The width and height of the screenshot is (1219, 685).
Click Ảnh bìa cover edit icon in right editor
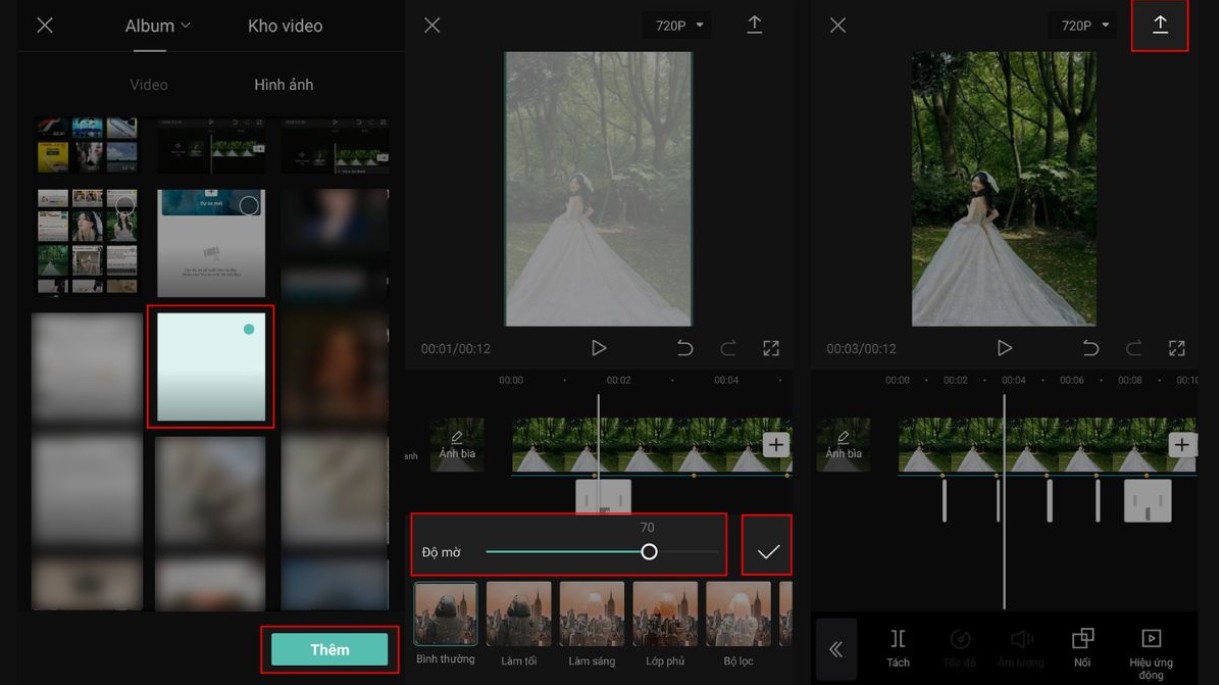tap(843, 444)
